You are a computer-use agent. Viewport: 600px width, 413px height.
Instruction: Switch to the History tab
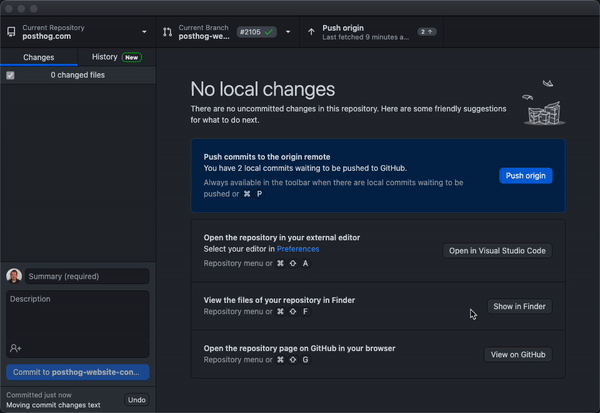(x=104, y=57)
